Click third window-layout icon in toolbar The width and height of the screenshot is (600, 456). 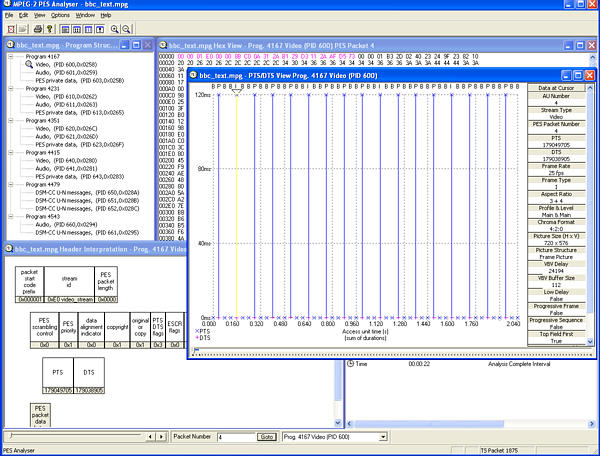(x=88, y=29)
